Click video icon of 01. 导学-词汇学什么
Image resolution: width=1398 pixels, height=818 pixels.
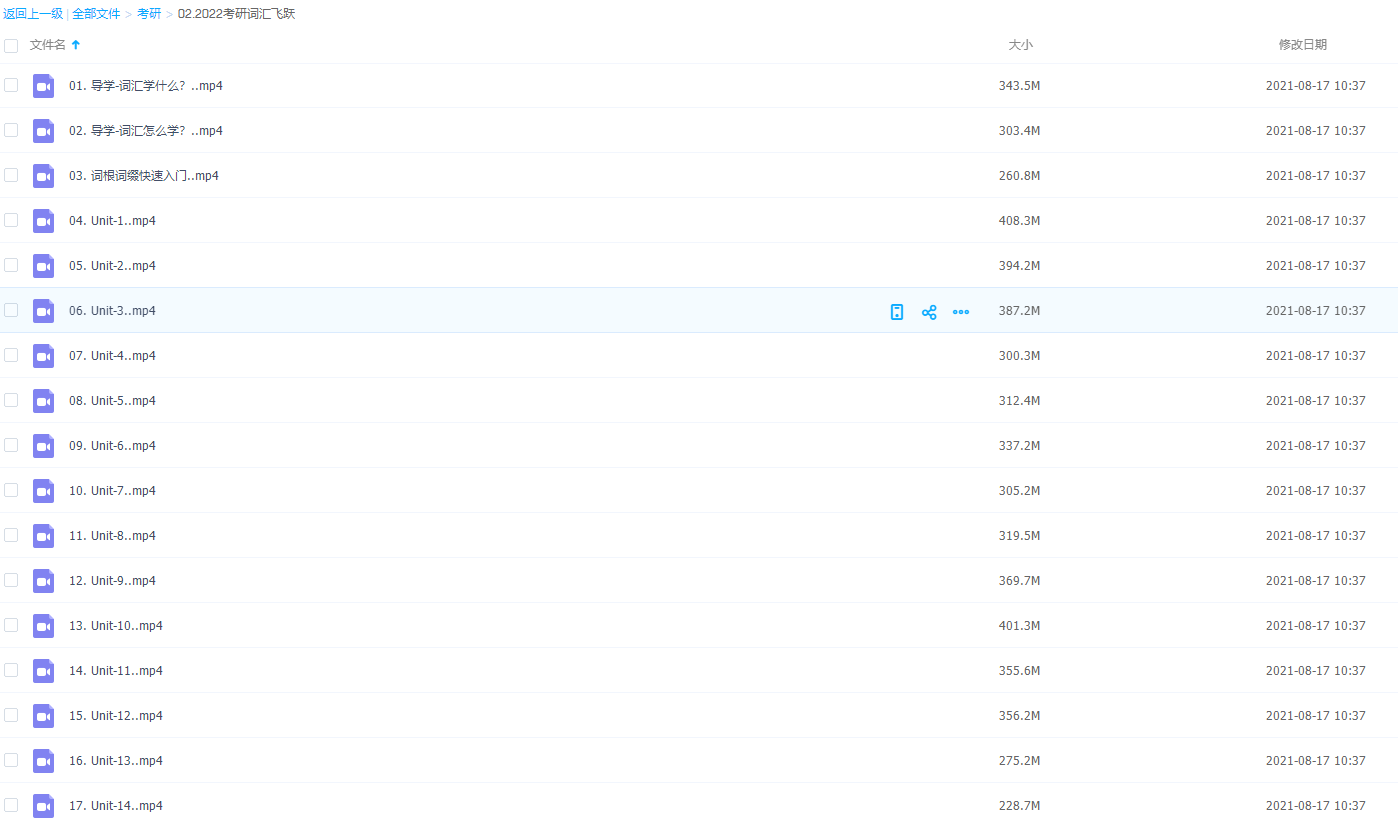click(43, 86)
